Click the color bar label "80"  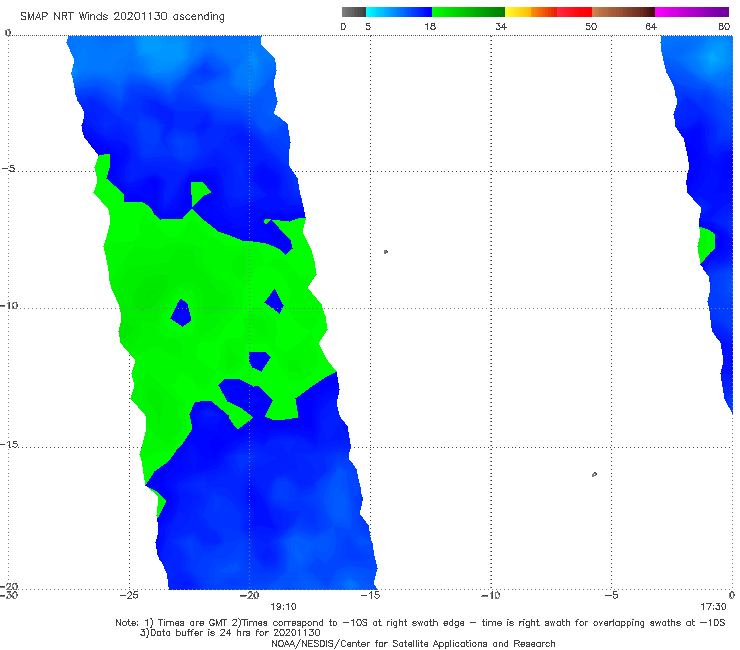724,26
